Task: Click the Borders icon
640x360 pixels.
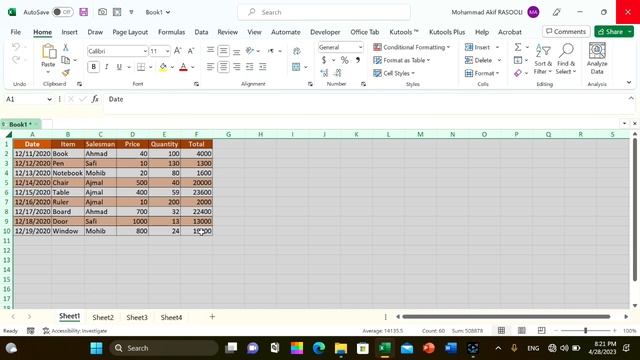Action: point(141,67)
